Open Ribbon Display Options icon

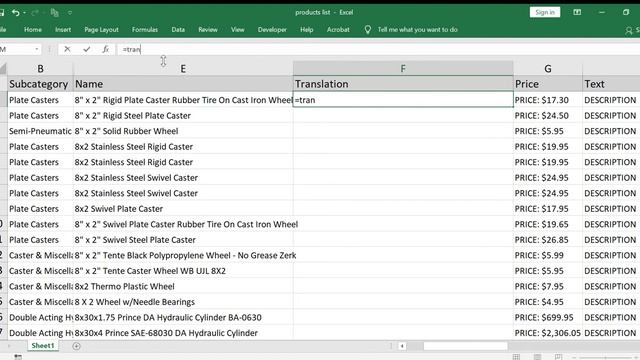click(x=577, y=12)
